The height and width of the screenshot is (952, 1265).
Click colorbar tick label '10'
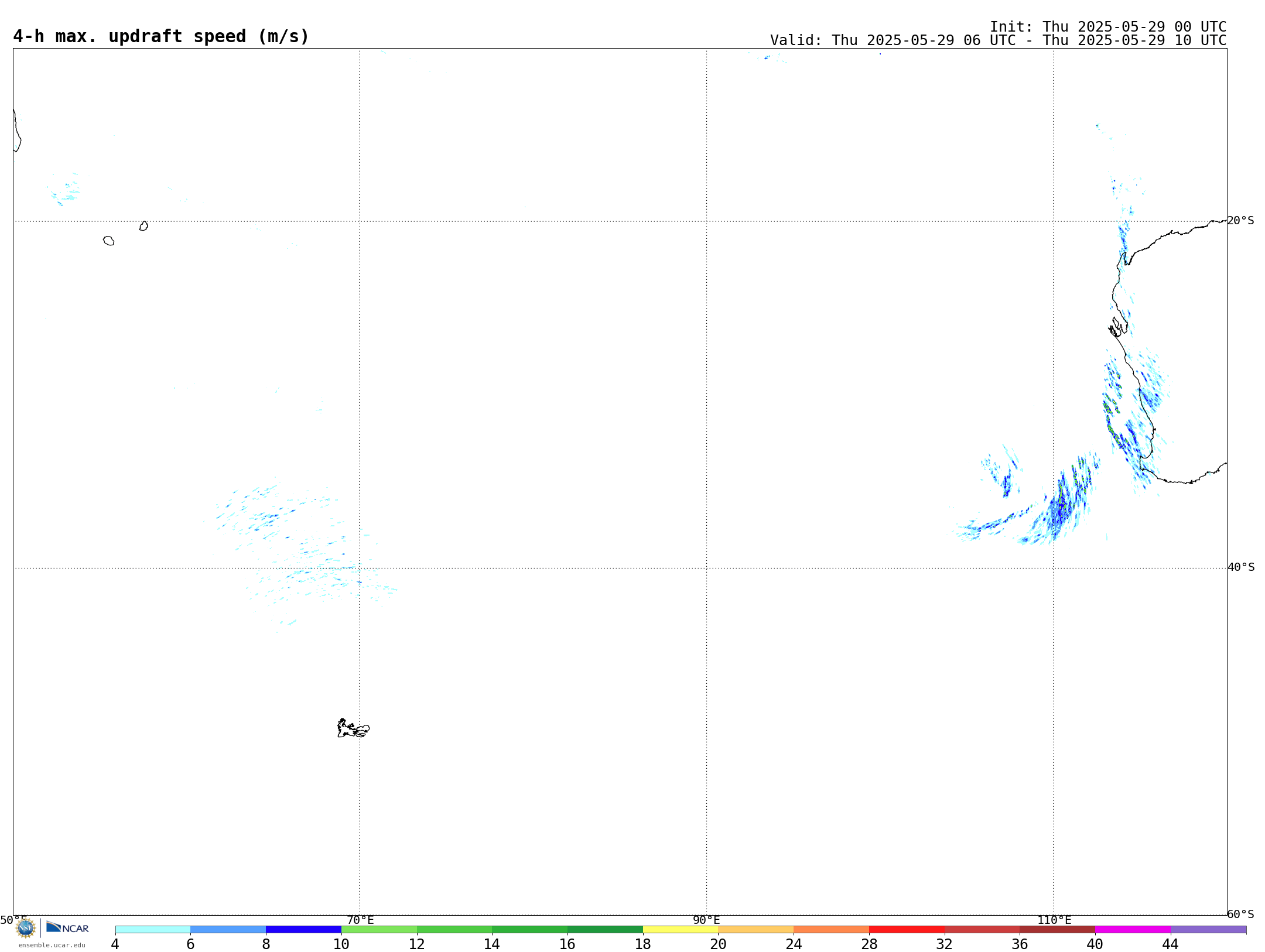tap(341, 944)
